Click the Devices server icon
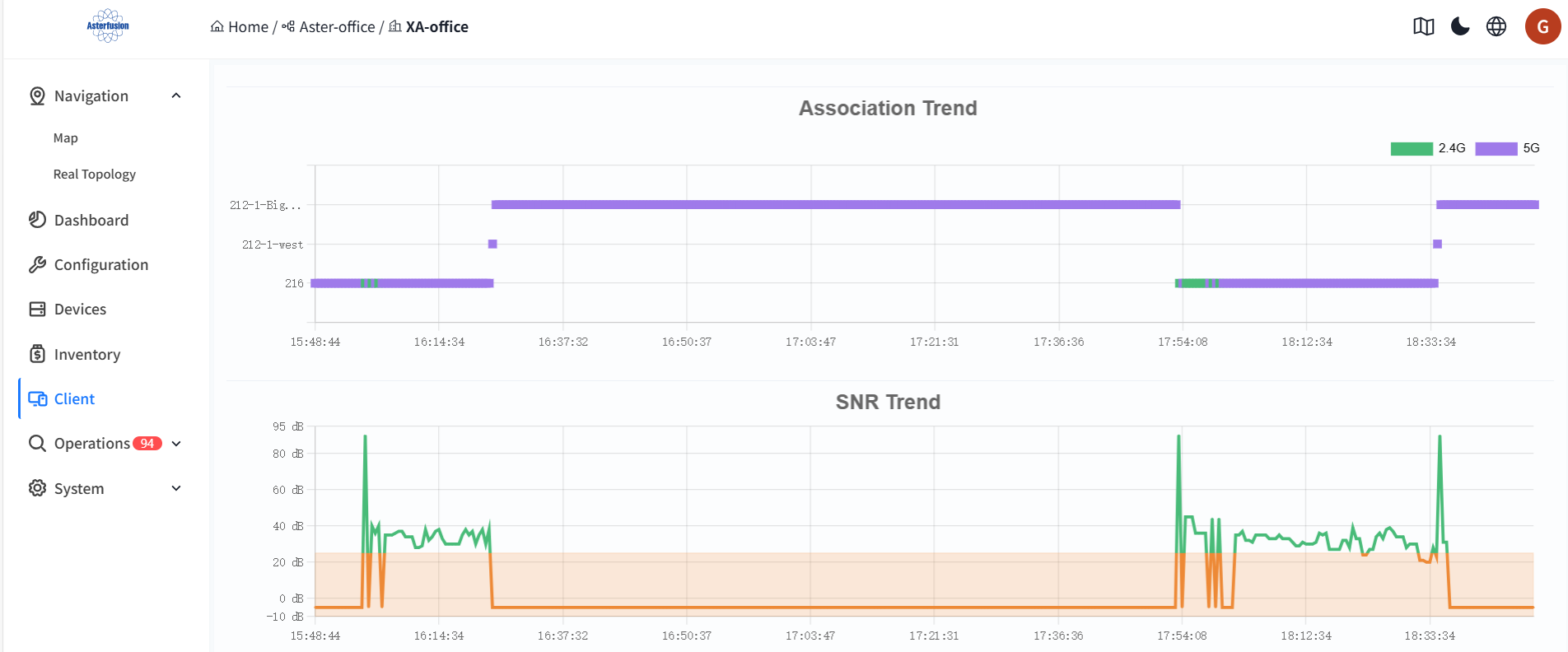1568x652 pixels. (37, 309)
